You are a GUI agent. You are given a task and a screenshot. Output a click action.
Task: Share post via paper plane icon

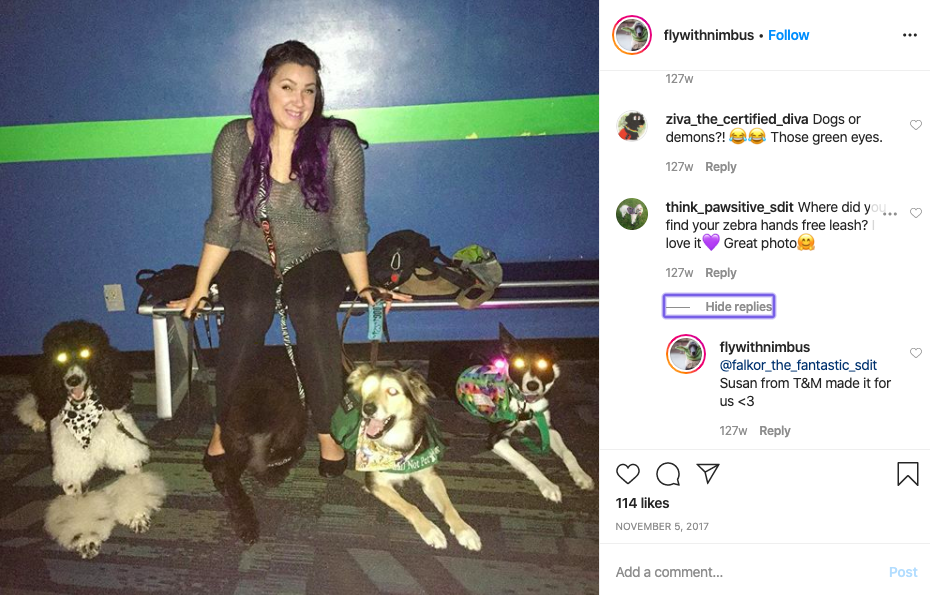pyautogui.click(x=708, y=473)
